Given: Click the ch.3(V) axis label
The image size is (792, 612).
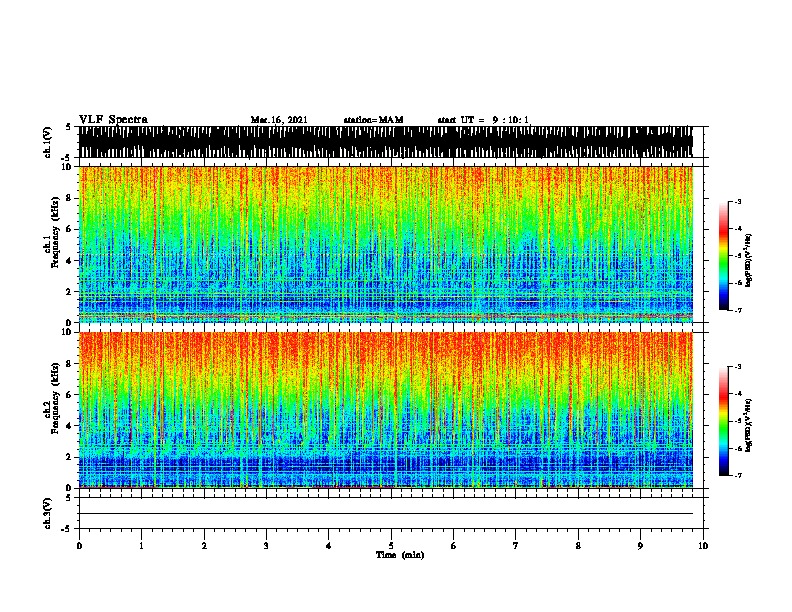Looking at the screenshot, I should coord(47,513).
